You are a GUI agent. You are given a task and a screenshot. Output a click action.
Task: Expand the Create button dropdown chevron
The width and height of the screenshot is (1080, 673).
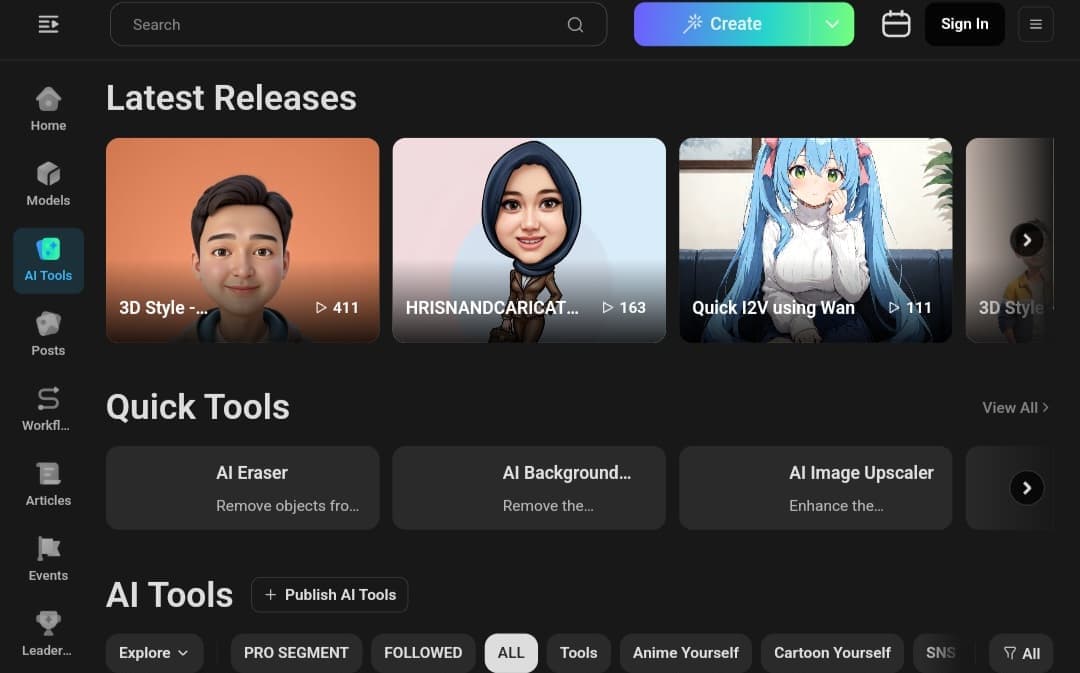pos(833,24)
